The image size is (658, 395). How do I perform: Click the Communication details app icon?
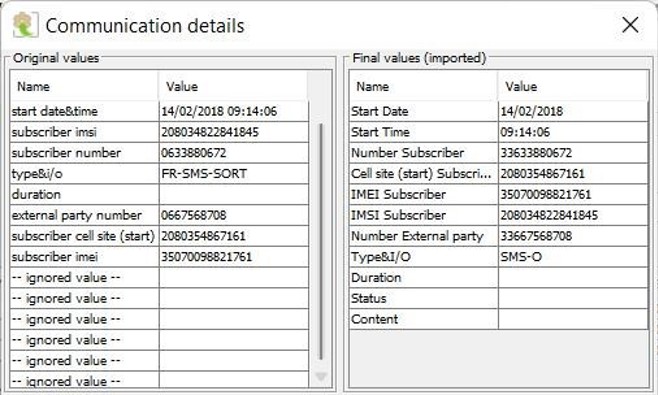tap(25, 25)
